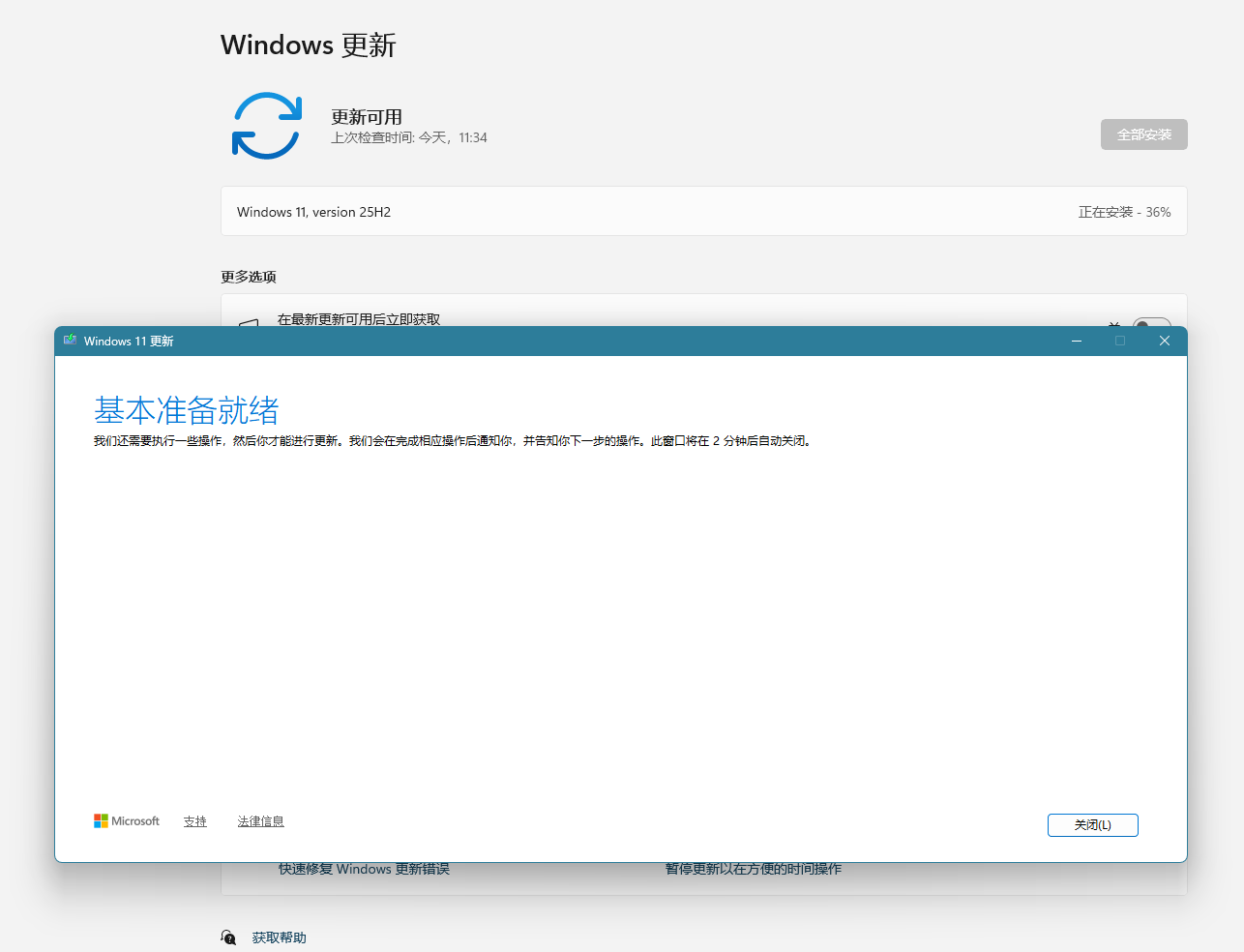This screenshot has width=1244, height=952.
Task: Click the 更新可用 status heading
Action: [367, 117]
